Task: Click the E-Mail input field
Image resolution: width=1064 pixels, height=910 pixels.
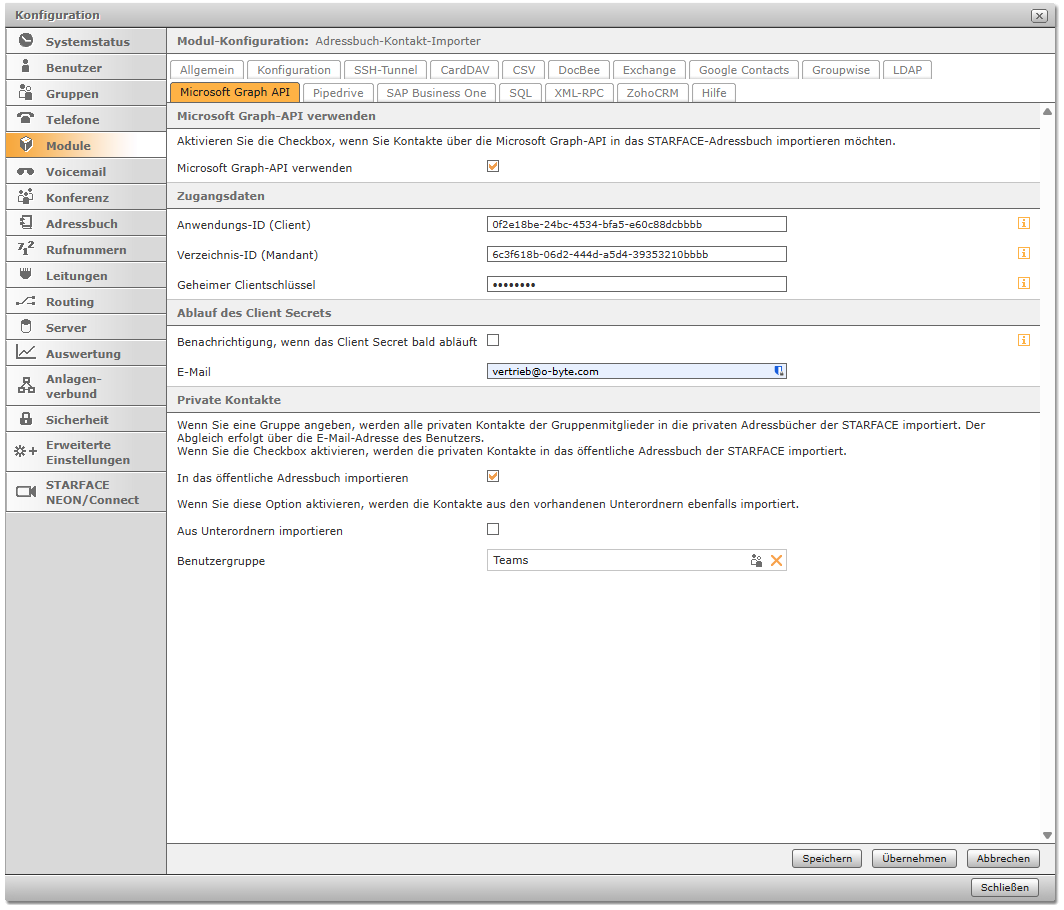Action: tap(630, 371)
